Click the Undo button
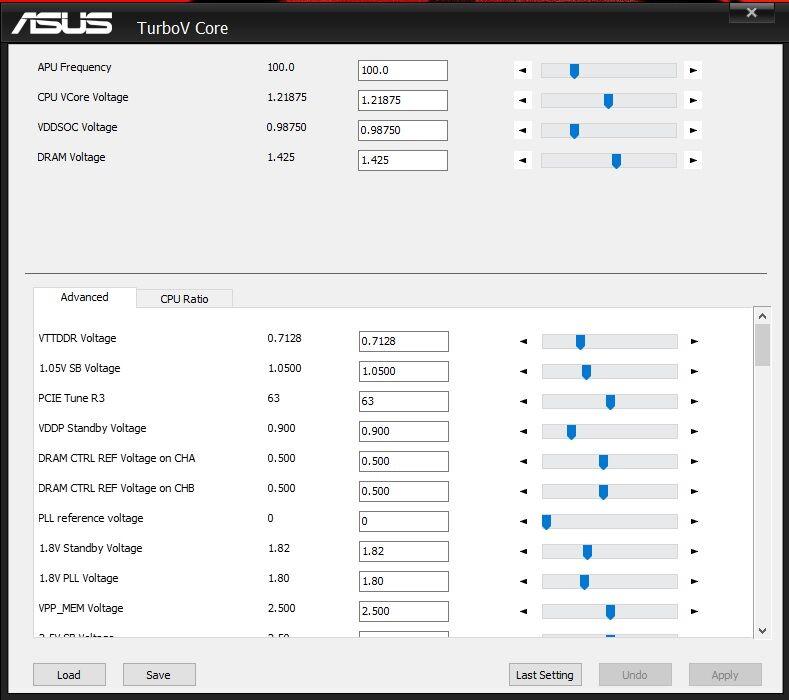 click(x=635, y=675)
